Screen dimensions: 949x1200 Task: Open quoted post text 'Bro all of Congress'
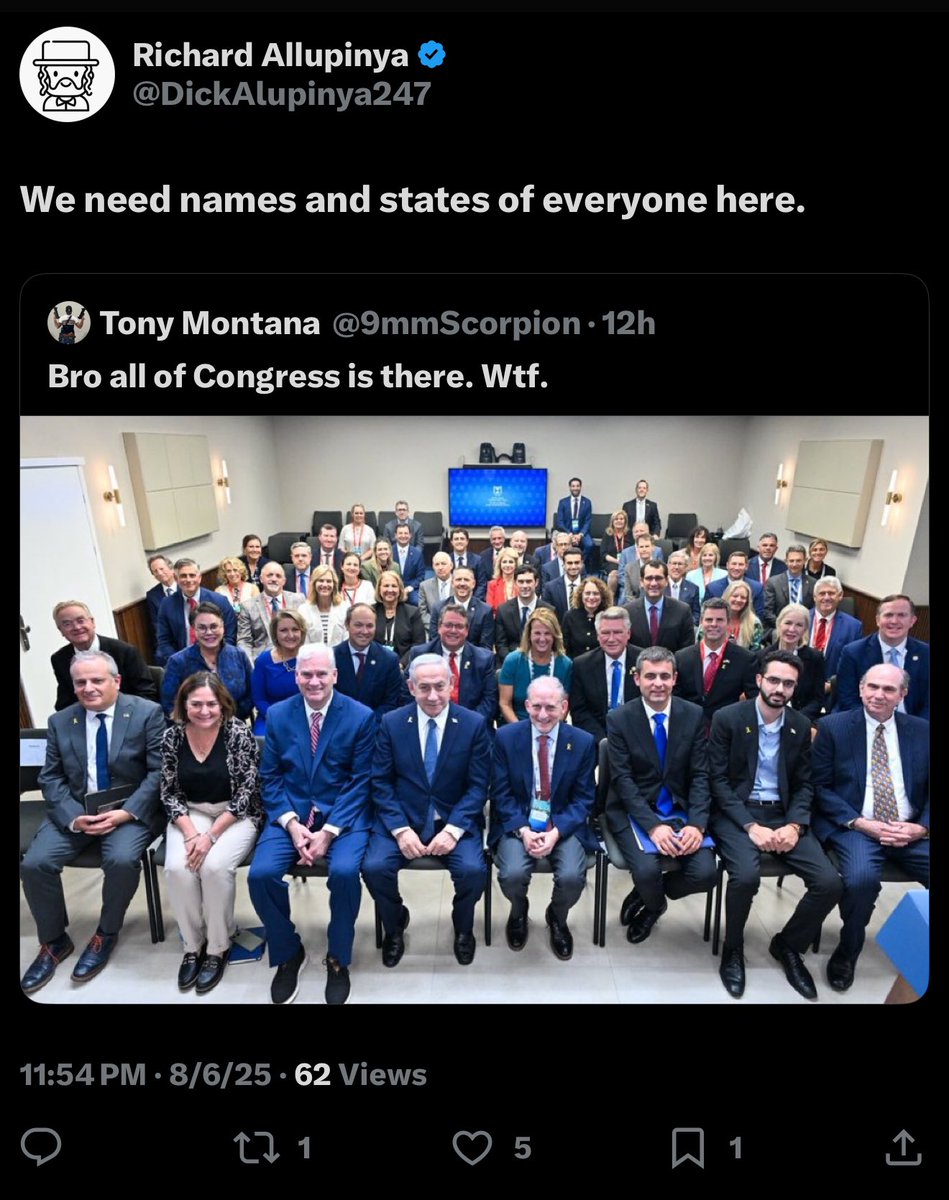(298, 375)
